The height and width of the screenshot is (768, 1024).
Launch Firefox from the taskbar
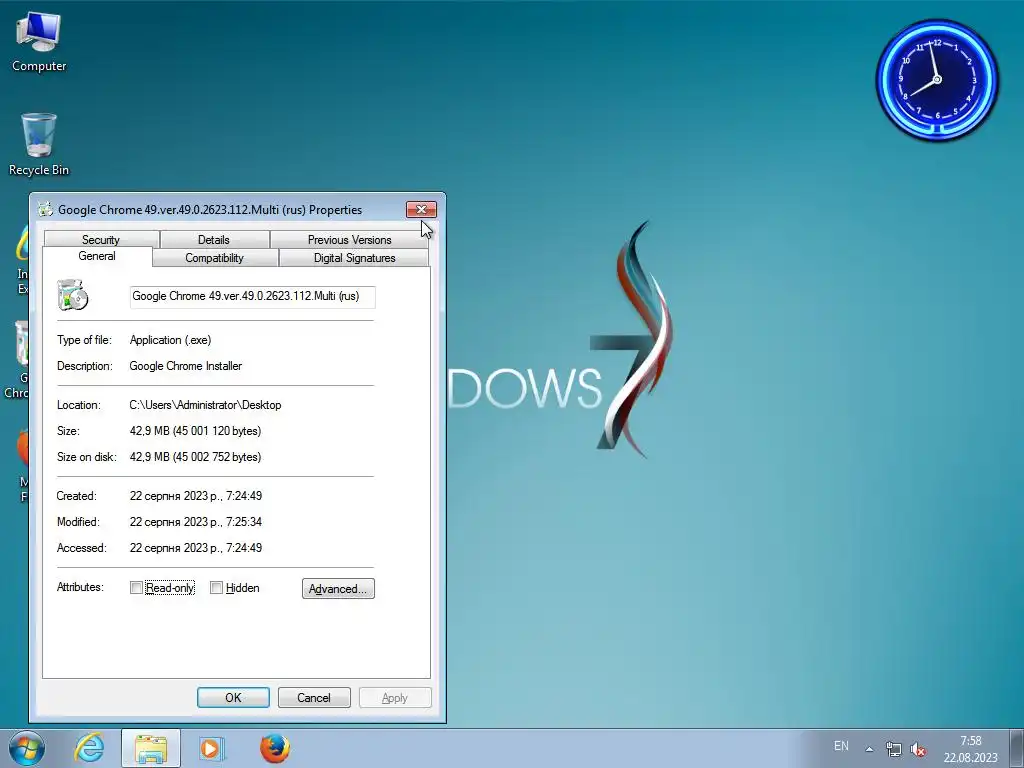click(274, 748)
